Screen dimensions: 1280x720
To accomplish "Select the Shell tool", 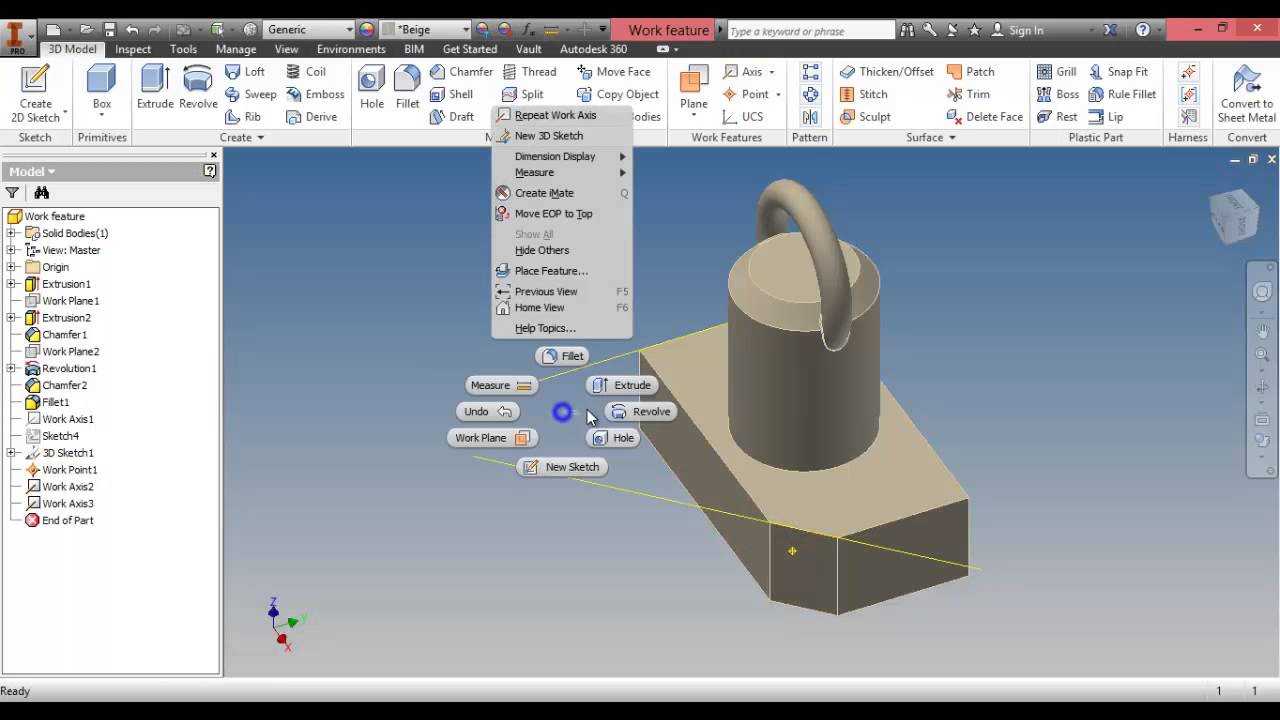I will (x=451, y=94).
